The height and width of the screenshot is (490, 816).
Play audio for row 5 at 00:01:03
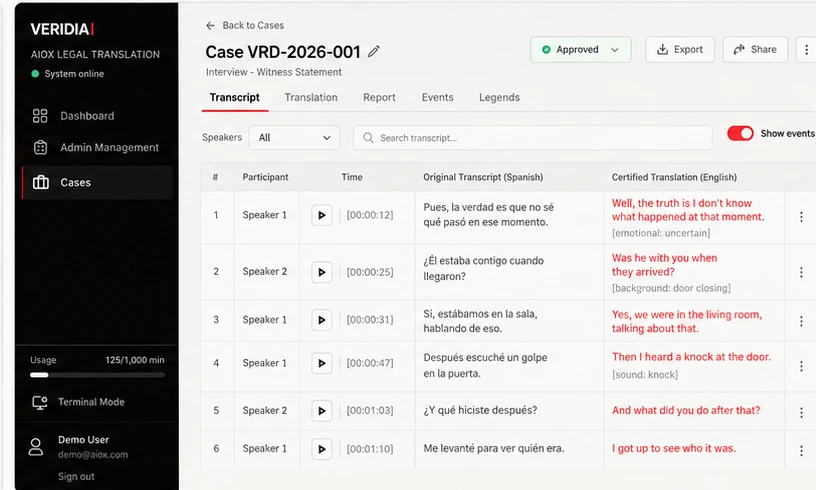[x=322, y=411]
